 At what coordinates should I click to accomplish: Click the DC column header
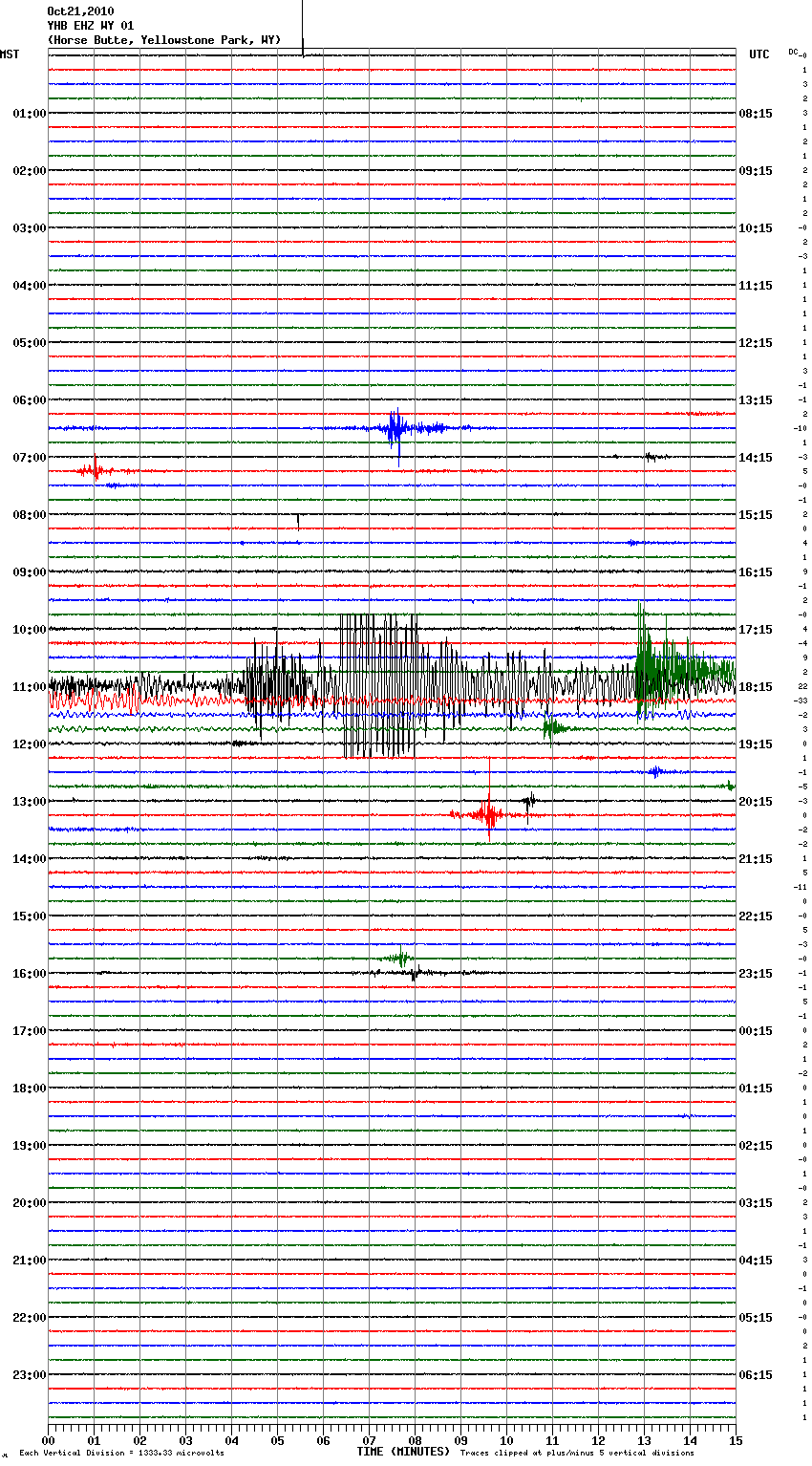click(794, 52)
